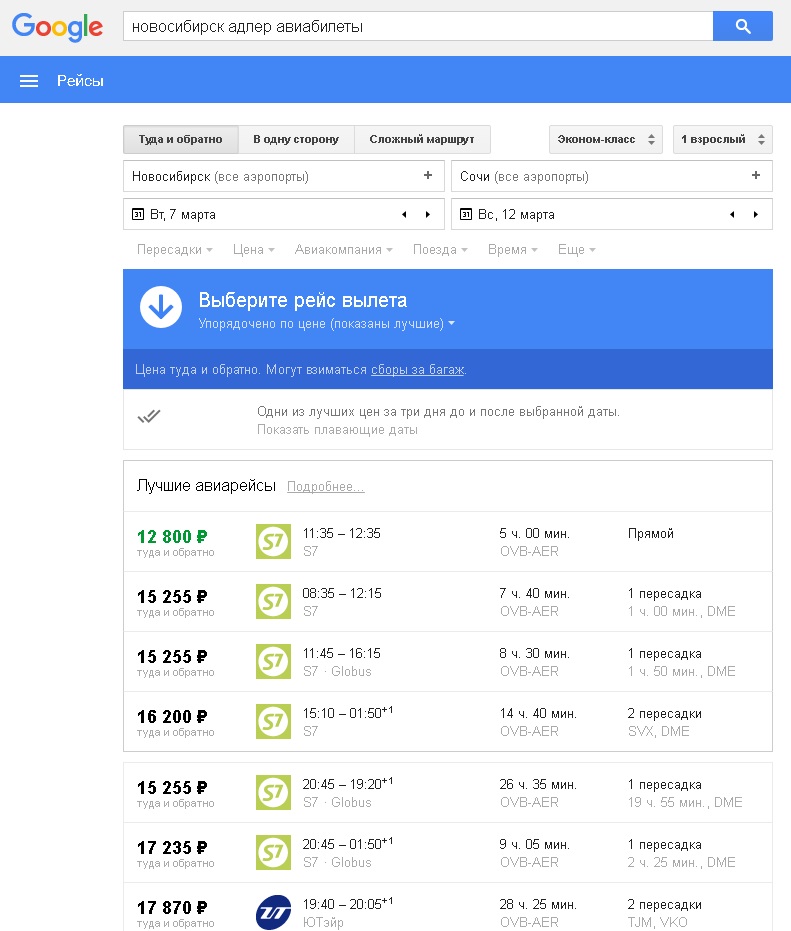Go to the day after 7 марта
This screenshot has width=791, height=931.
(428, 214)
